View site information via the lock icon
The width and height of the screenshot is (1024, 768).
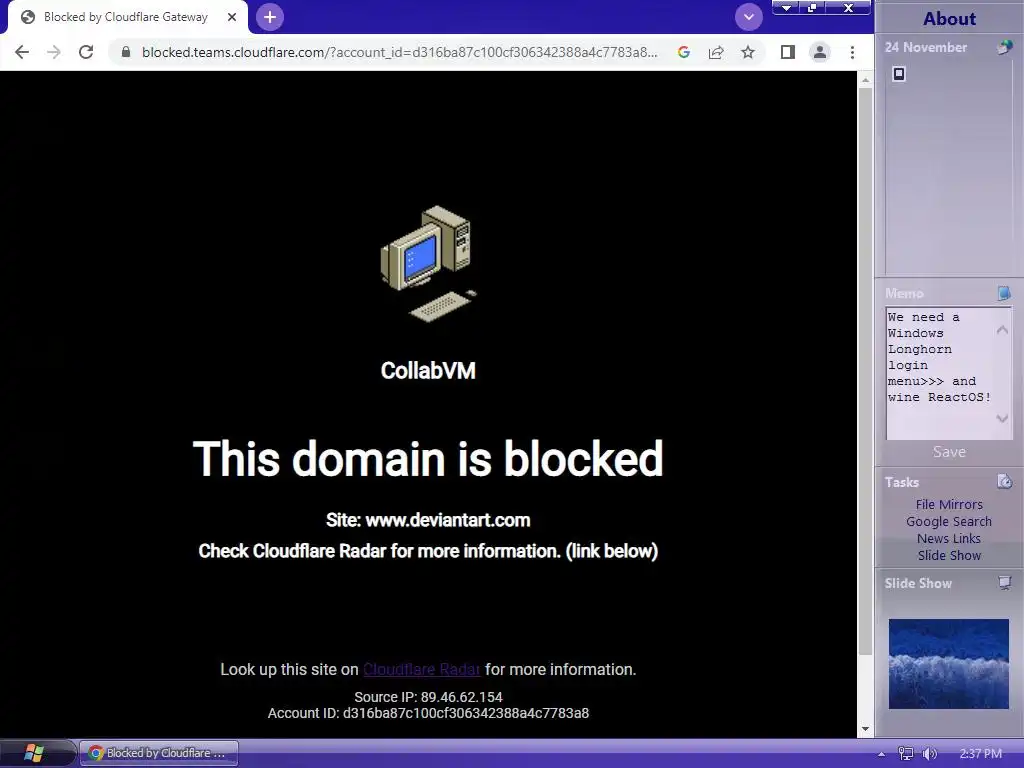point(126,52)
